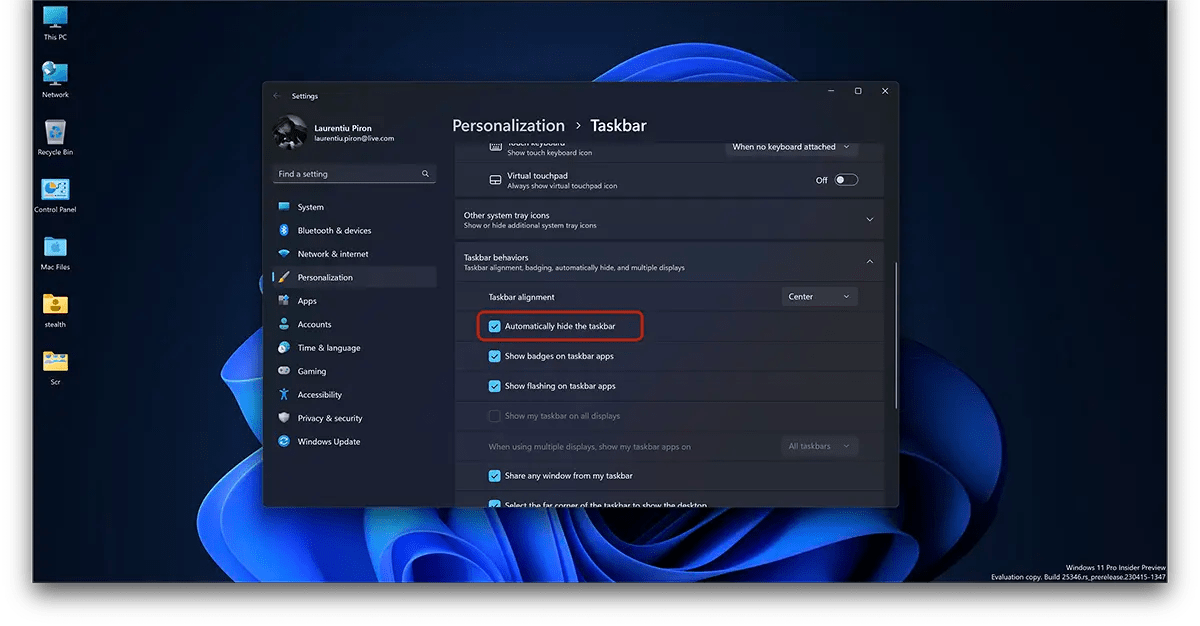This screenshot has width=1200, height=626.
Task: Click the back arrow in Settings
Action: point(277,95)
